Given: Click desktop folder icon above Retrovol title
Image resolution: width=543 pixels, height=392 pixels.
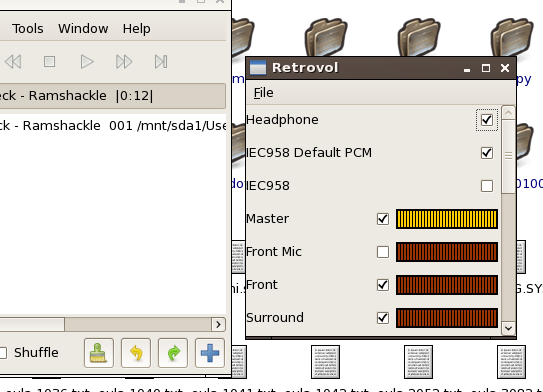Looking at the screenshot, I should pos(326,37).
